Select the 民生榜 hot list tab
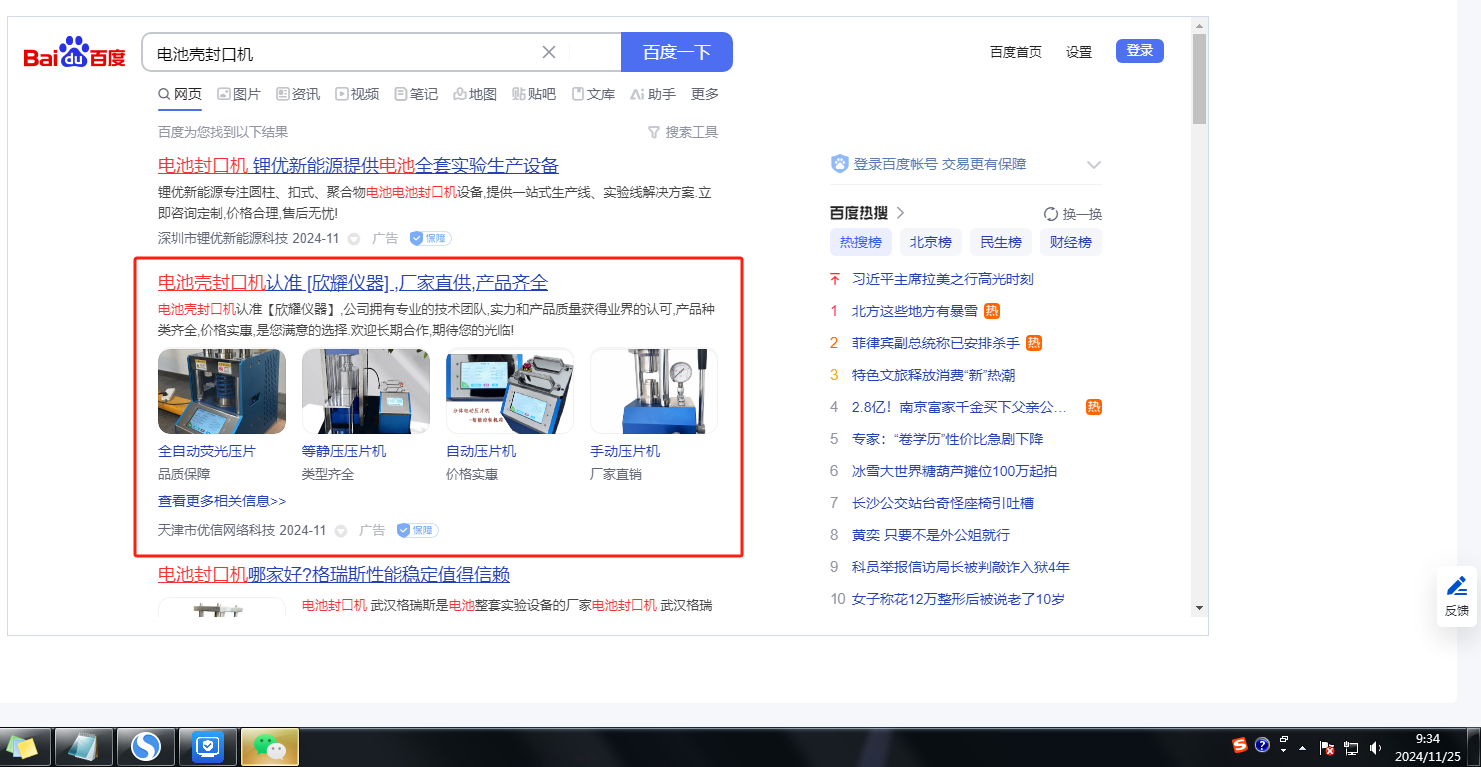Screen dimensions: 1481x767 pos(1001,242)
